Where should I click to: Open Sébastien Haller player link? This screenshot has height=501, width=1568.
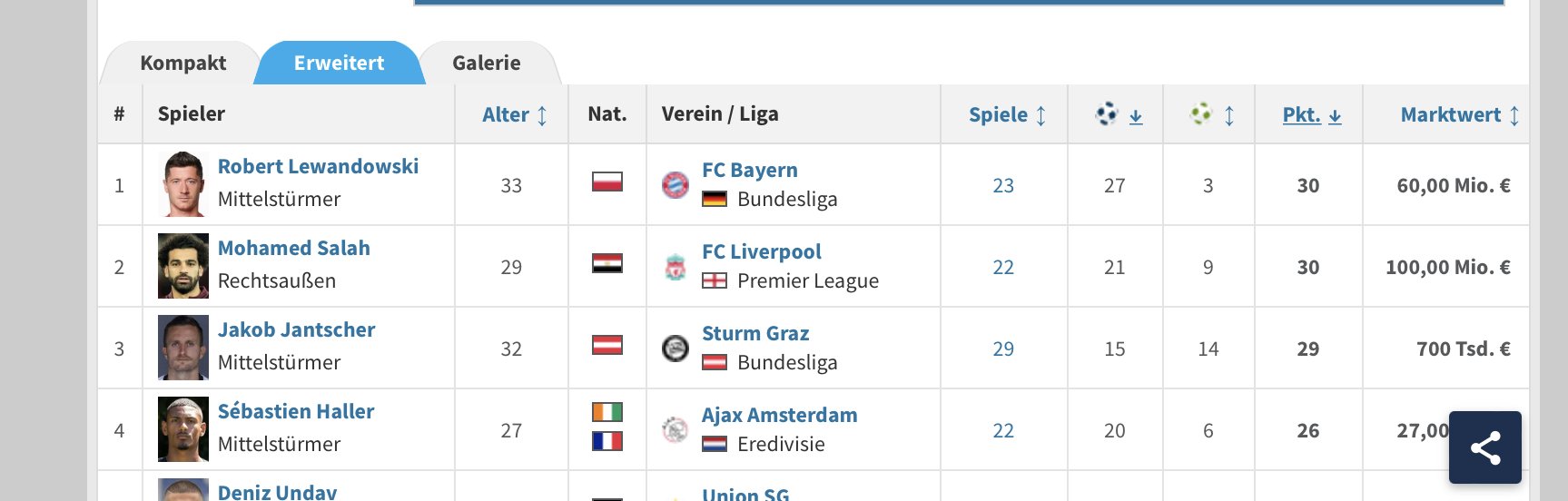click(296, 411)
